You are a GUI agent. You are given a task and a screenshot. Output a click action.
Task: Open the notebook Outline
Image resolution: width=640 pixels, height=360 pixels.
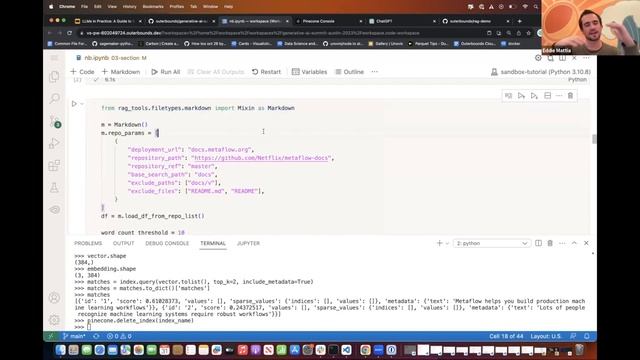(349, 72)
